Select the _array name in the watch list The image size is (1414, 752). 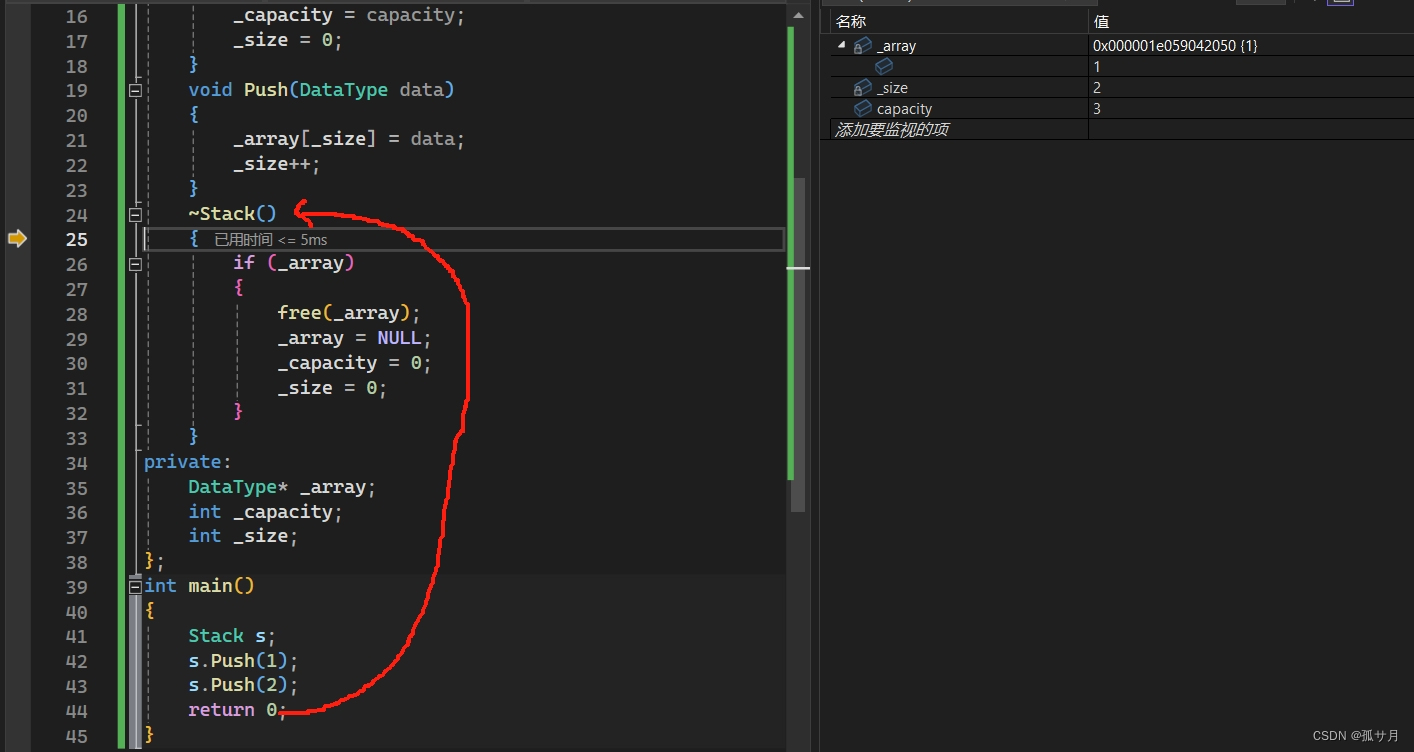click(896, 46)
